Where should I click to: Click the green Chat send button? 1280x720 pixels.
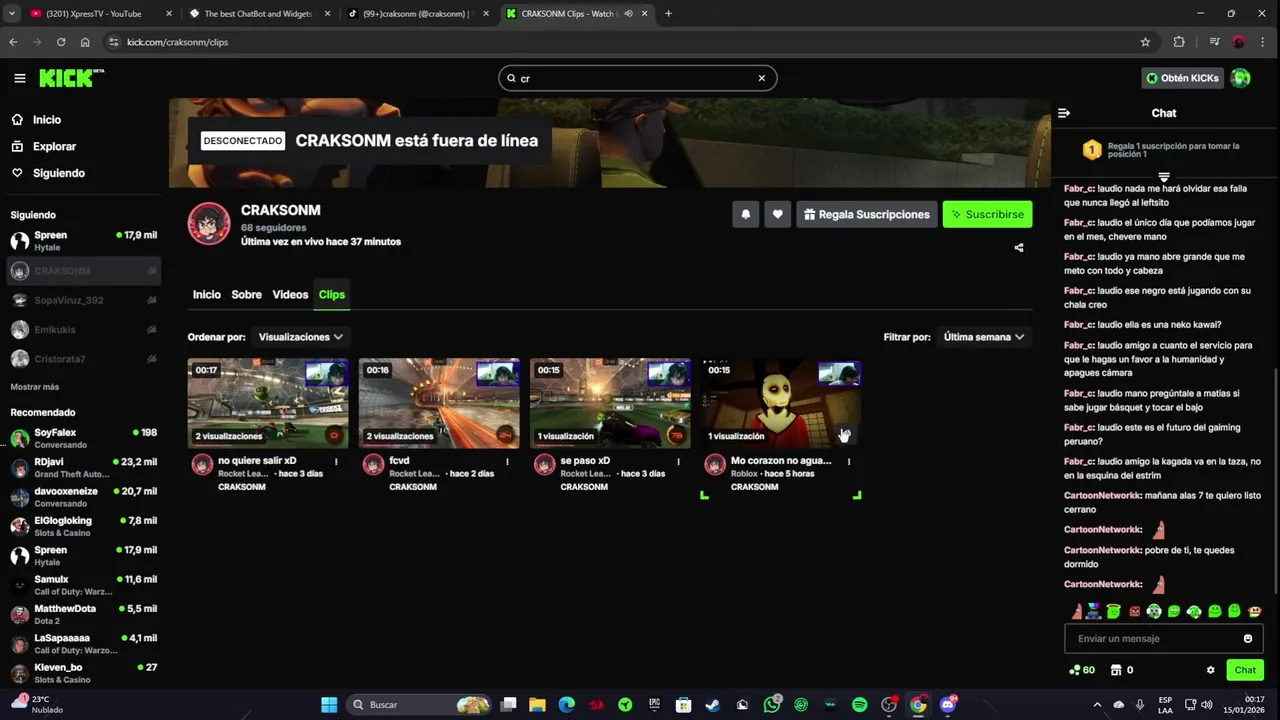point(1245,670)
